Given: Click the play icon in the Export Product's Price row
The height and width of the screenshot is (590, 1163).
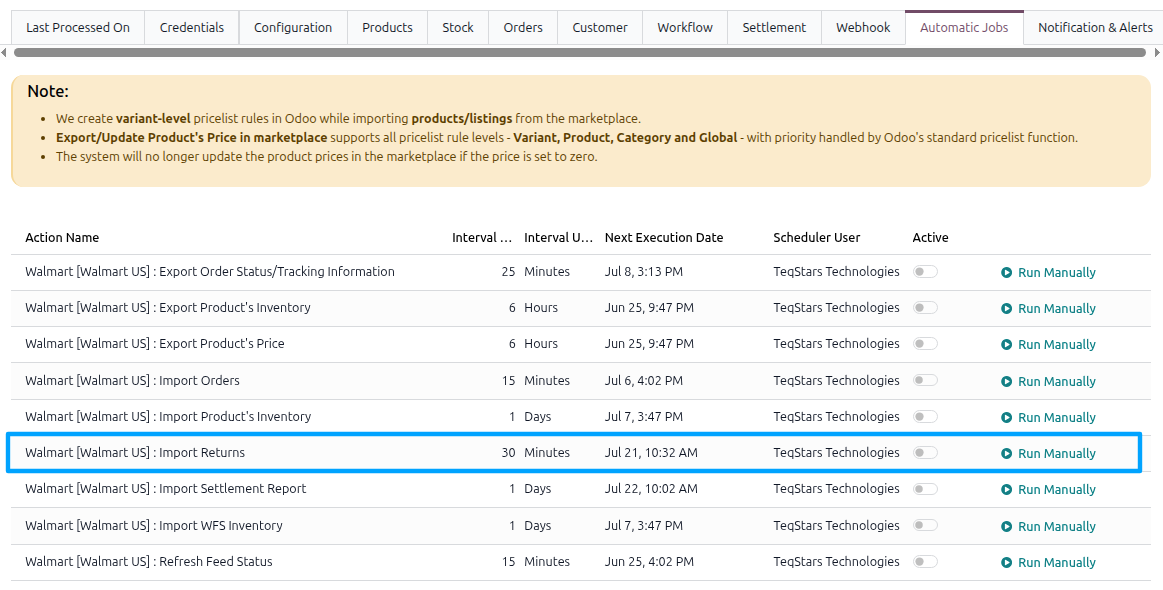Looking at the screenshot, I should point(1006,344).
